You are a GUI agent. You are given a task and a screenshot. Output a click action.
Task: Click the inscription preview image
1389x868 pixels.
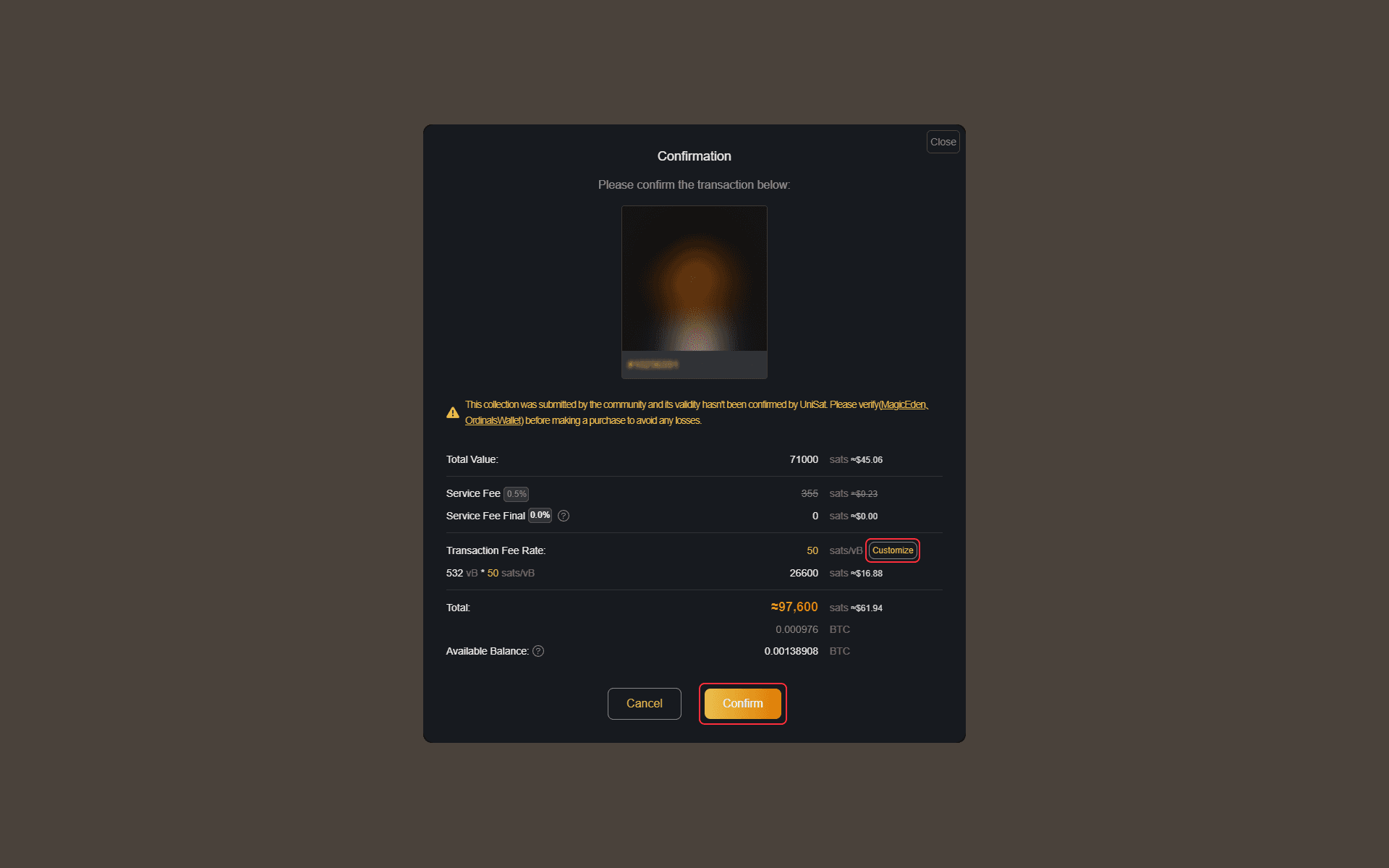[x=694, y=278]
